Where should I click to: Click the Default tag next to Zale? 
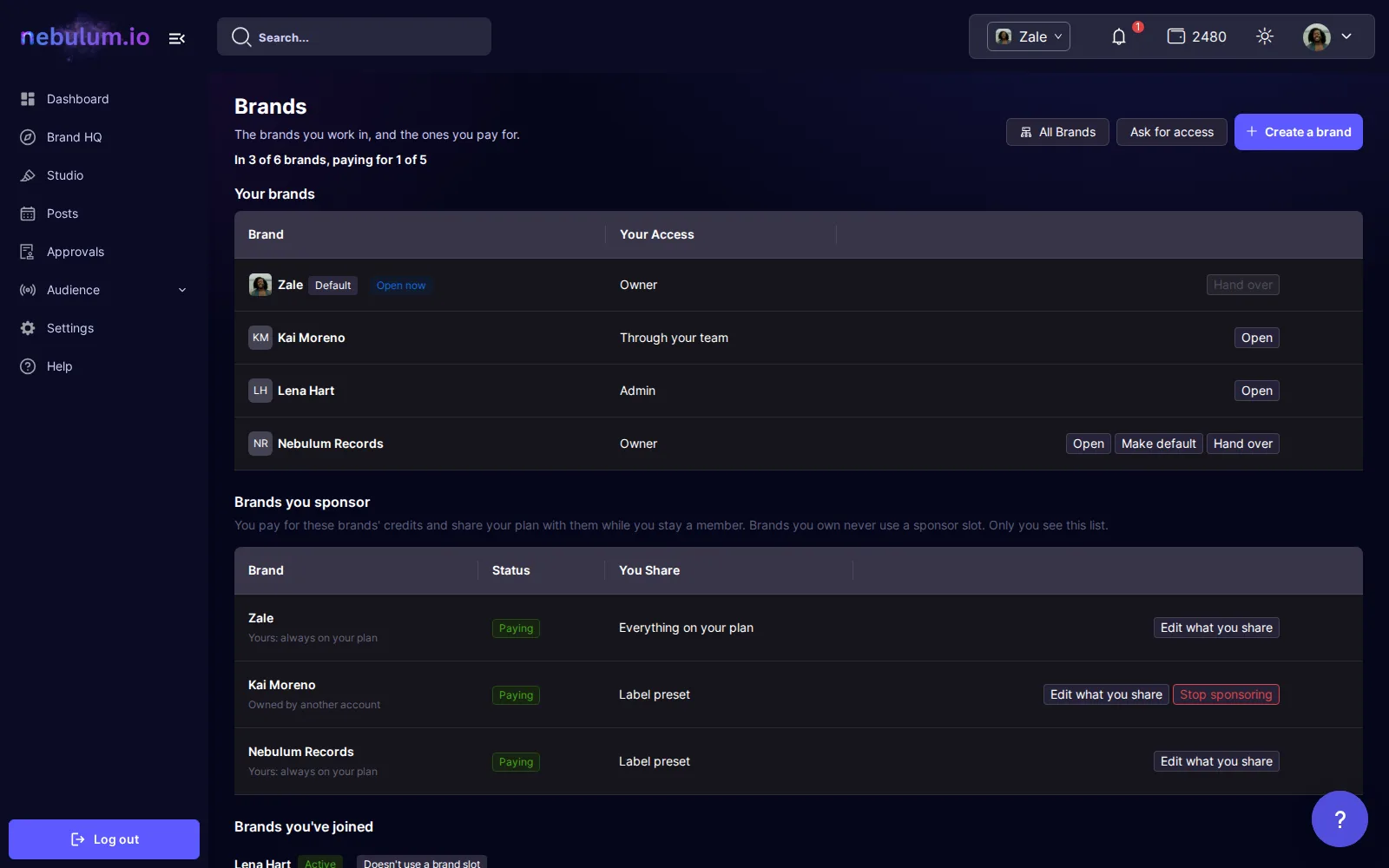332,286
